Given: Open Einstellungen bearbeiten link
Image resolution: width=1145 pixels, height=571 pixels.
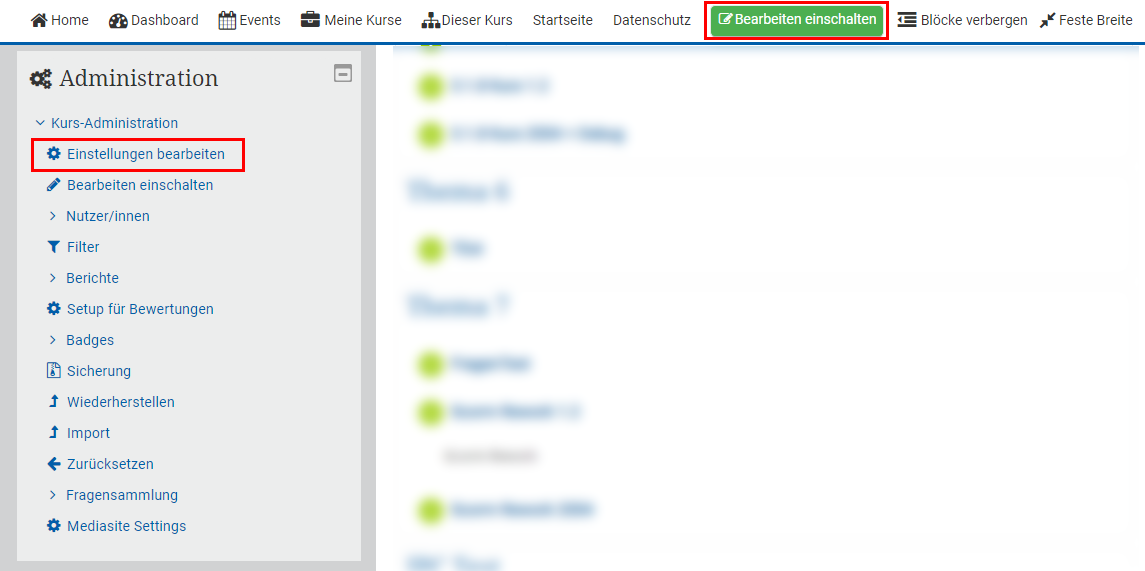Looking at the screenshot, I should (x=145, y=154).
